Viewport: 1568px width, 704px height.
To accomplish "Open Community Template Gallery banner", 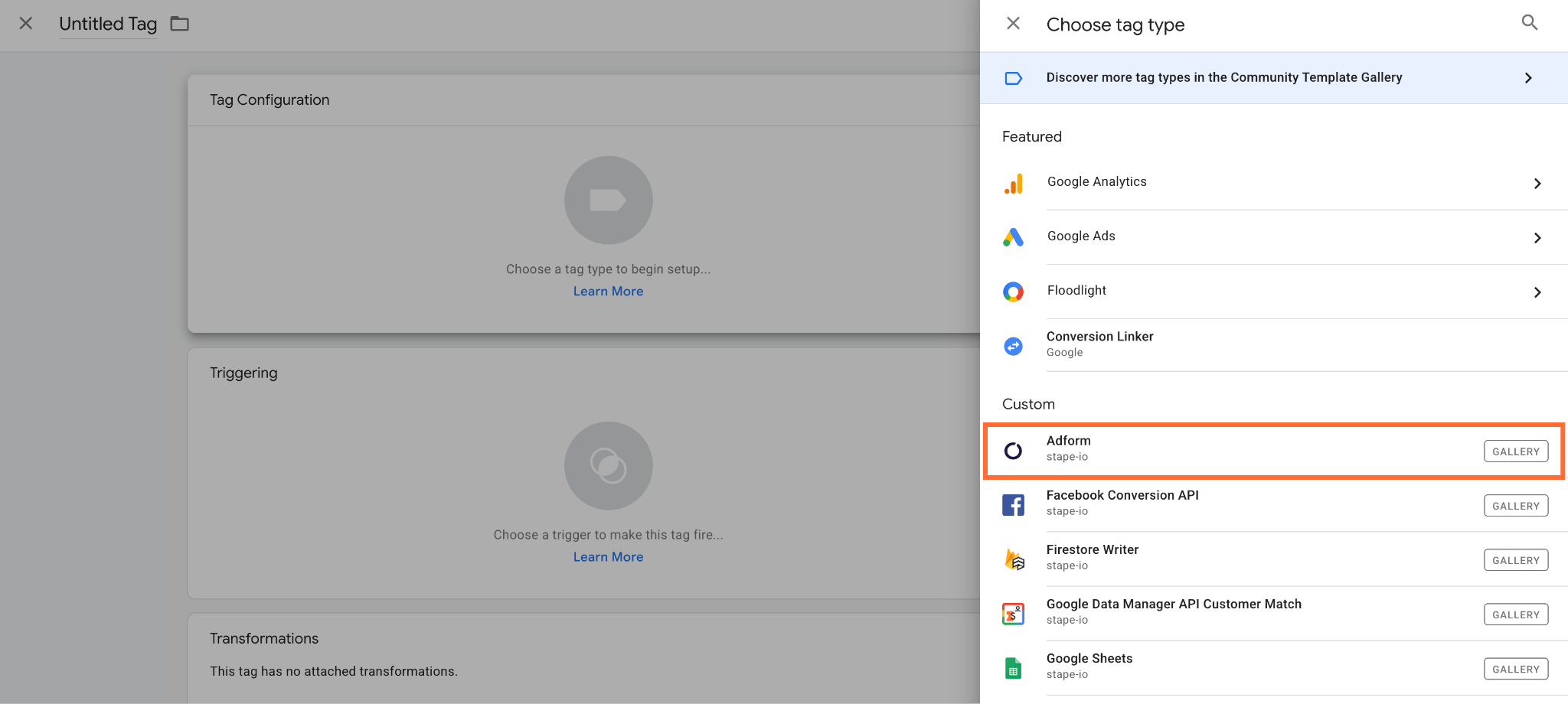I will pyautogui.click(x=1274, y=77).
